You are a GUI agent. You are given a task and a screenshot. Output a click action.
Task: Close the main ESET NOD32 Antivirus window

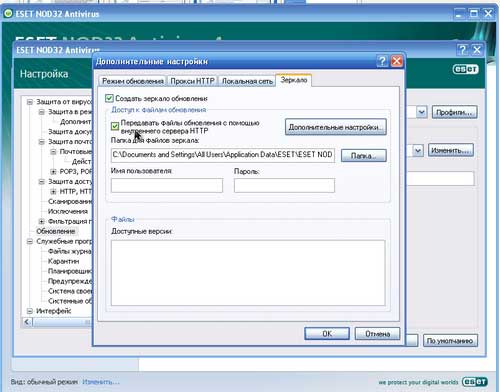pos(488,14)
